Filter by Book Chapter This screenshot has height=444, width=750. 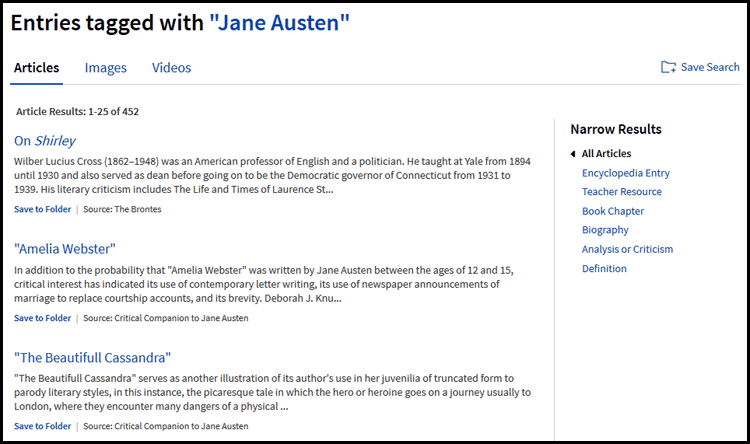tap(613, 211)
